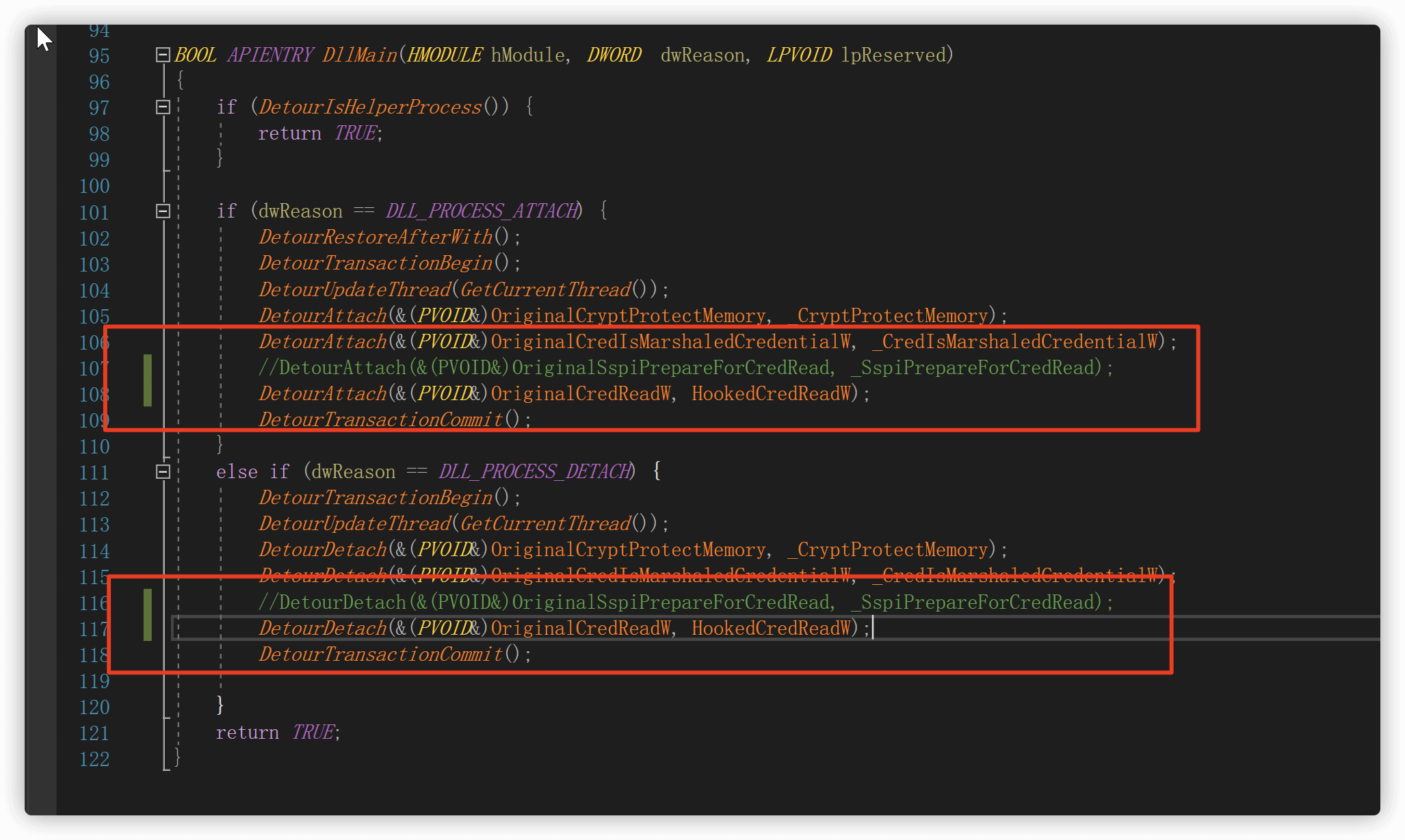1405x840 pixels.
Task: Click _CryptProtectMemory in the DetourDetach line
Action: tap(888, 550)
